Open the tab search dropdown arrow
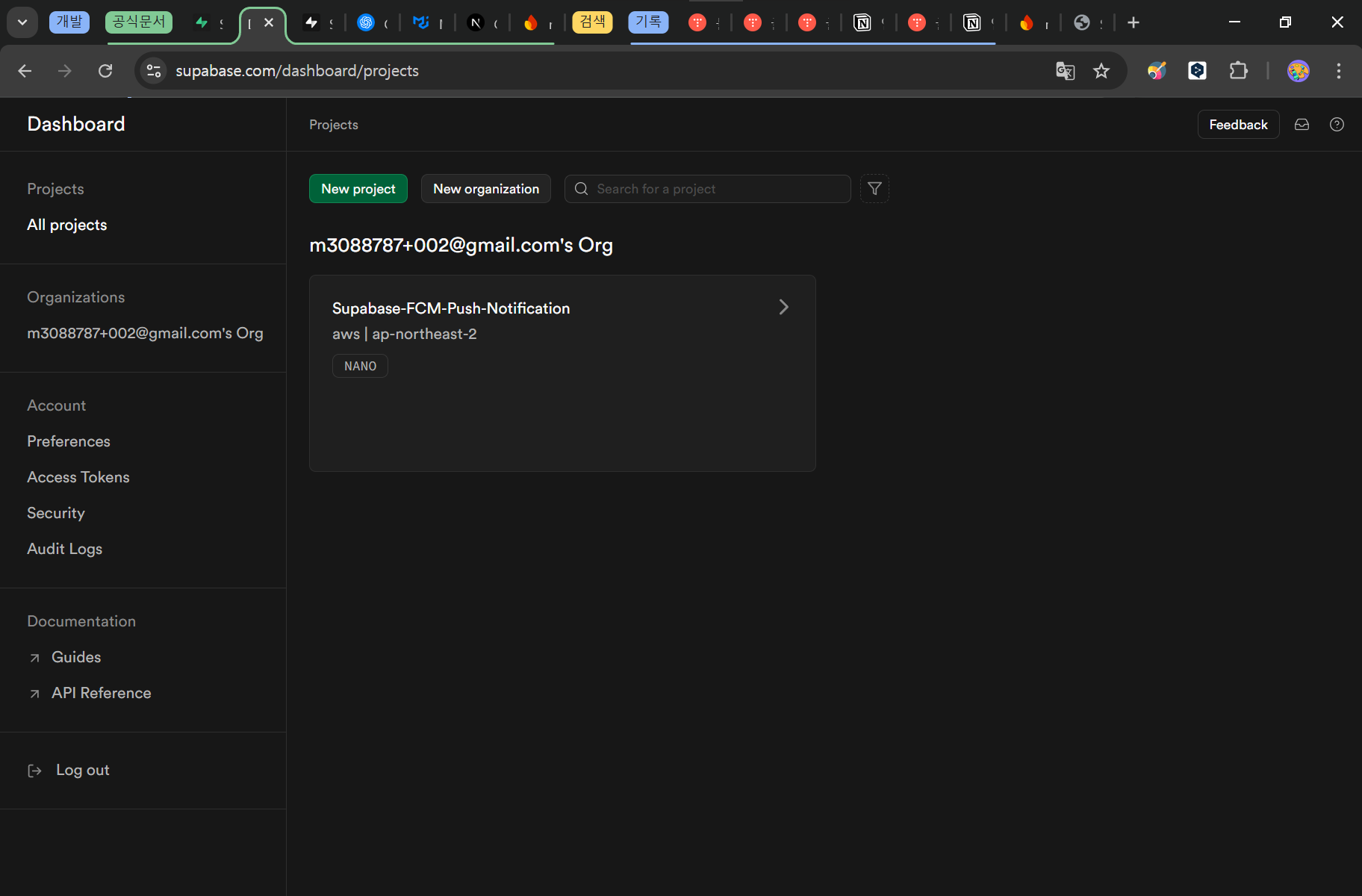The image size is (1362, 896). [x=22, y=22]
